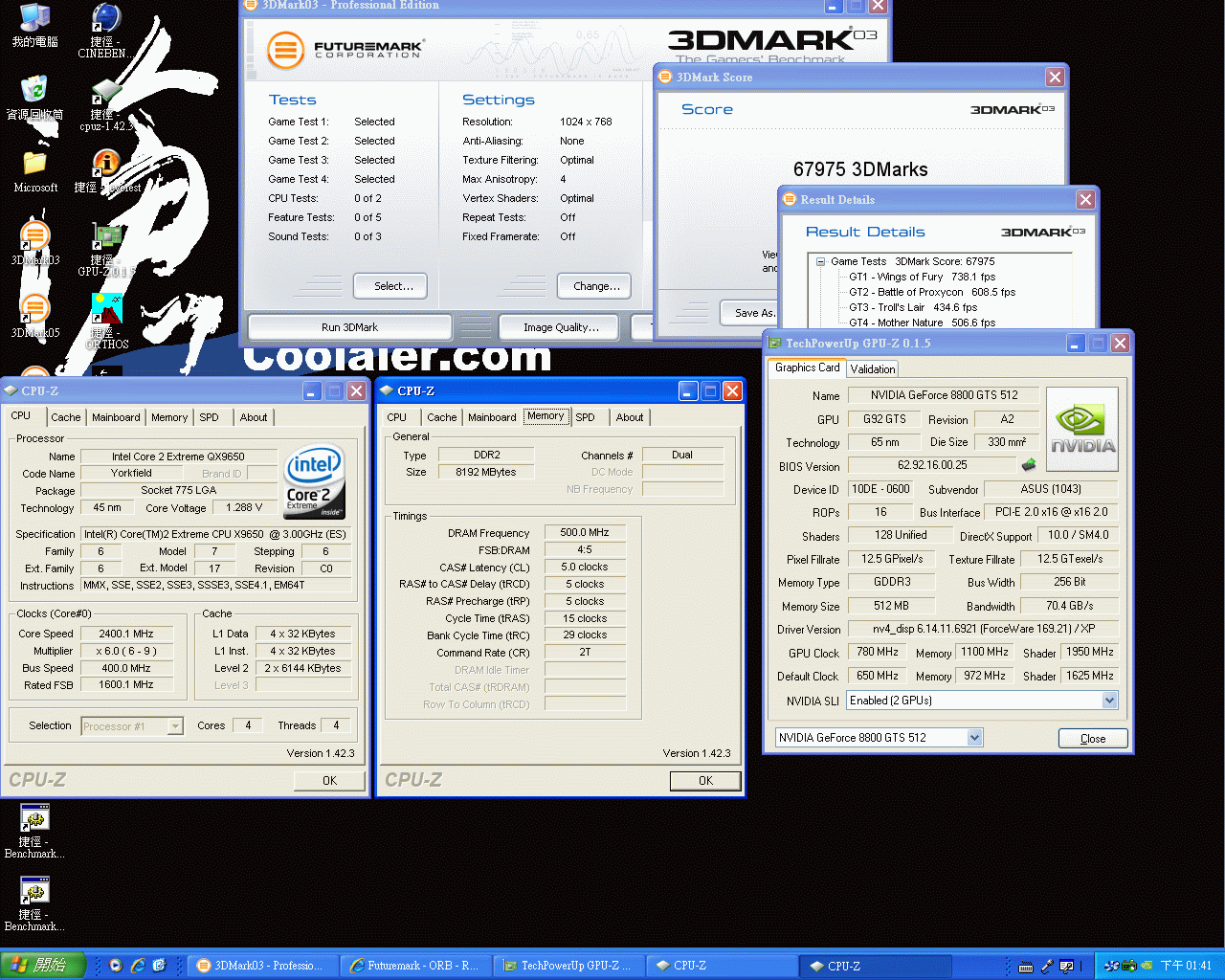Viewport: 1225px width, 980px height.
Task: Select GT4 - Mother Nature result row
Action: [x=922, y=323]
